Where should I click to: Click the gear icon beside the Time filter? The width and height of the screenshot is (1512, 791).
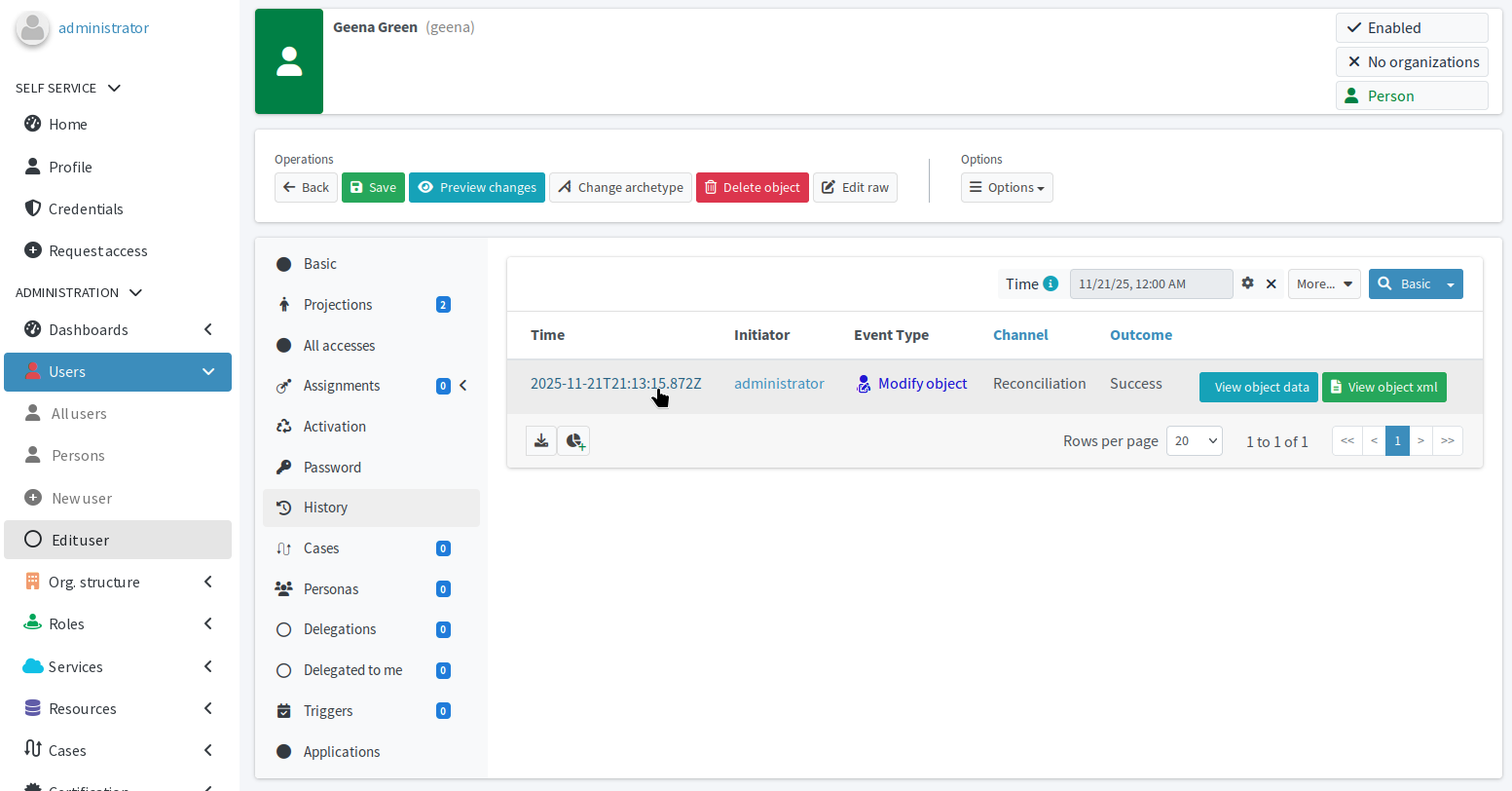click(x=1247, y=283)
